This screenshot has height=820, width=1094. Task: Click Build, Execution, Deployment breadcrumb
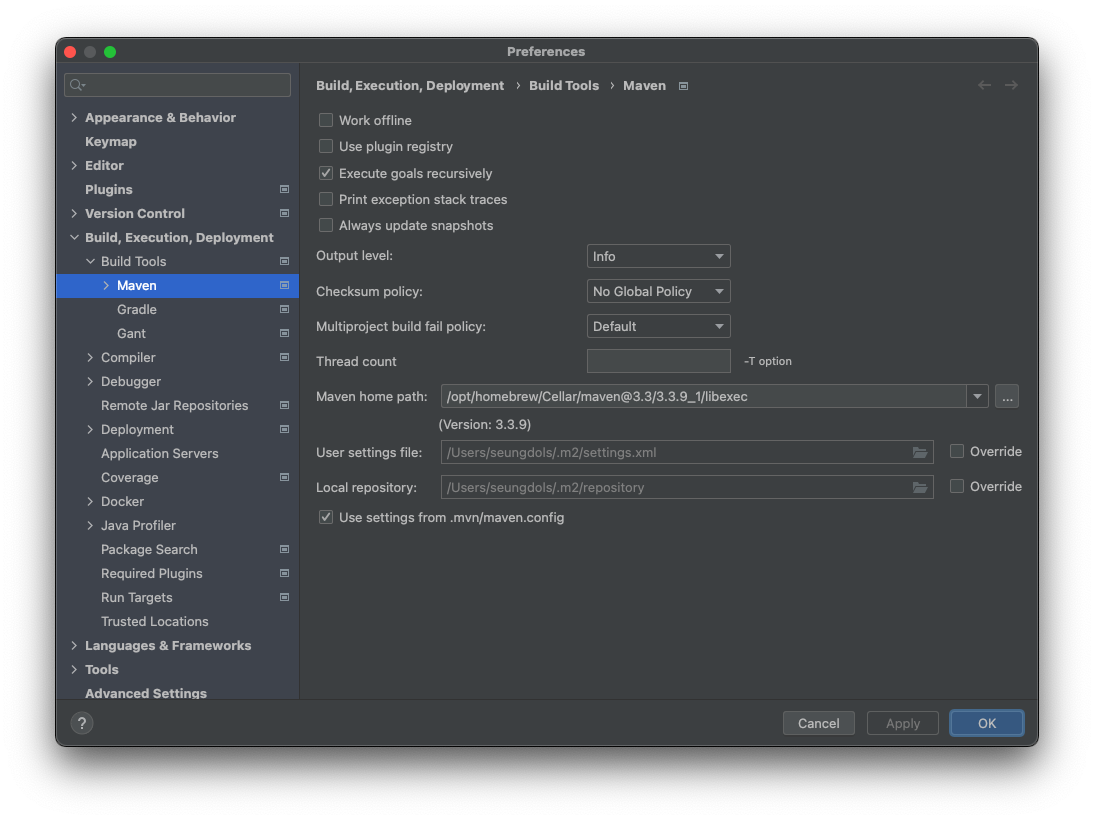tap(410, 85)
